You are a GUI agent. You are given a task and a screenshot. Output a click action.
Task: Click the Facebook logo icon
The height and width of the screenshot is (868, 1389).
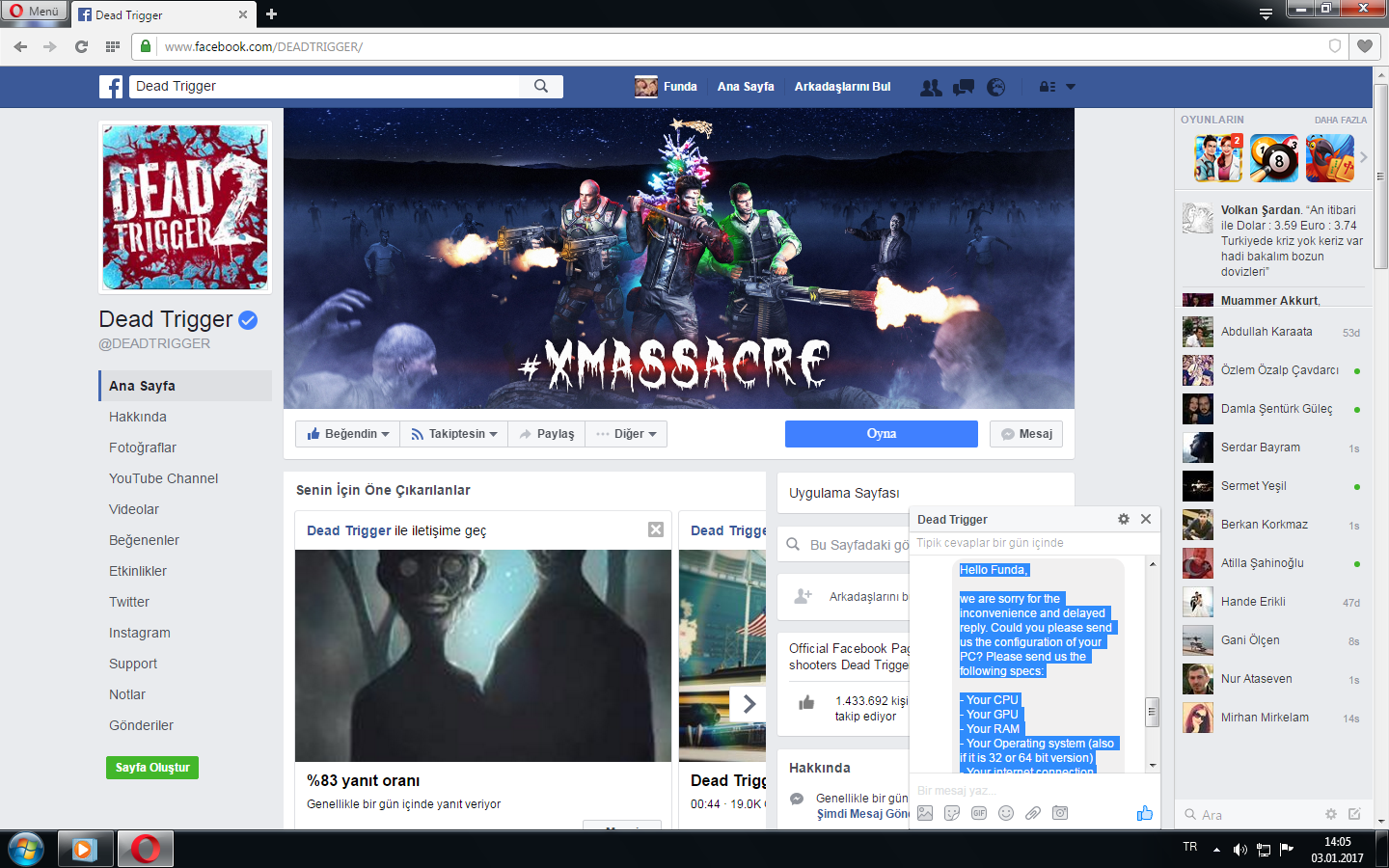111,87
